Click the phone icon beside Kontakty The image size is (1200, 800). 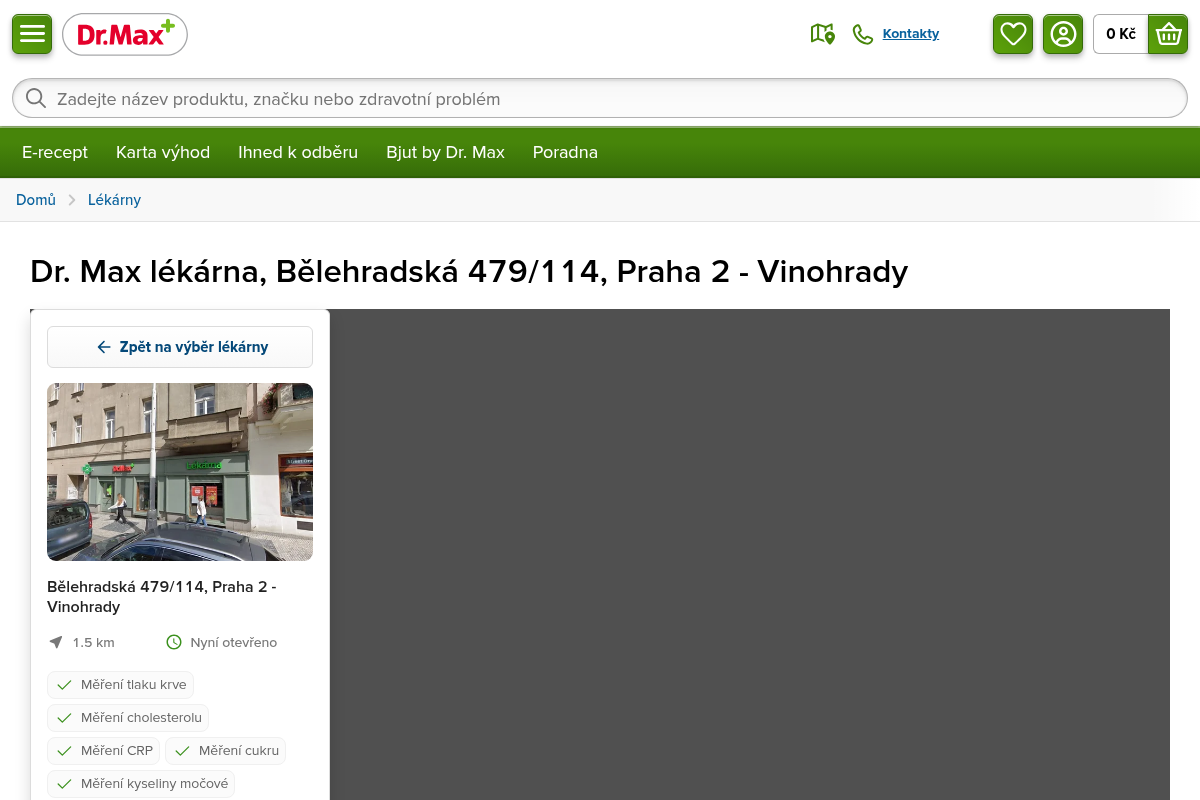[x=862, y=34]
